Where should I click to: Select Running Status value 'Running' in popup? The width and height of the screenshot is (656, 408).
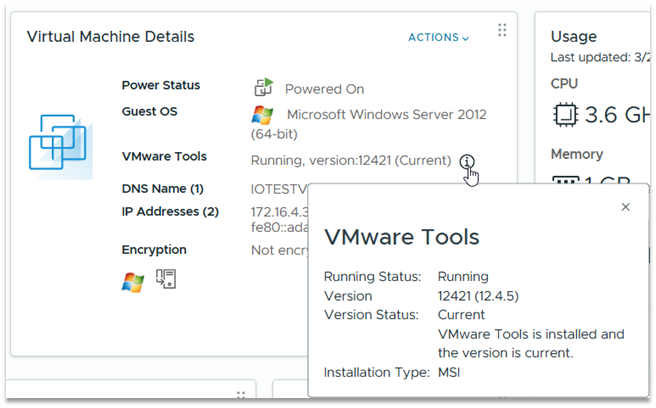pyautogui.click(x=463, y=277)
